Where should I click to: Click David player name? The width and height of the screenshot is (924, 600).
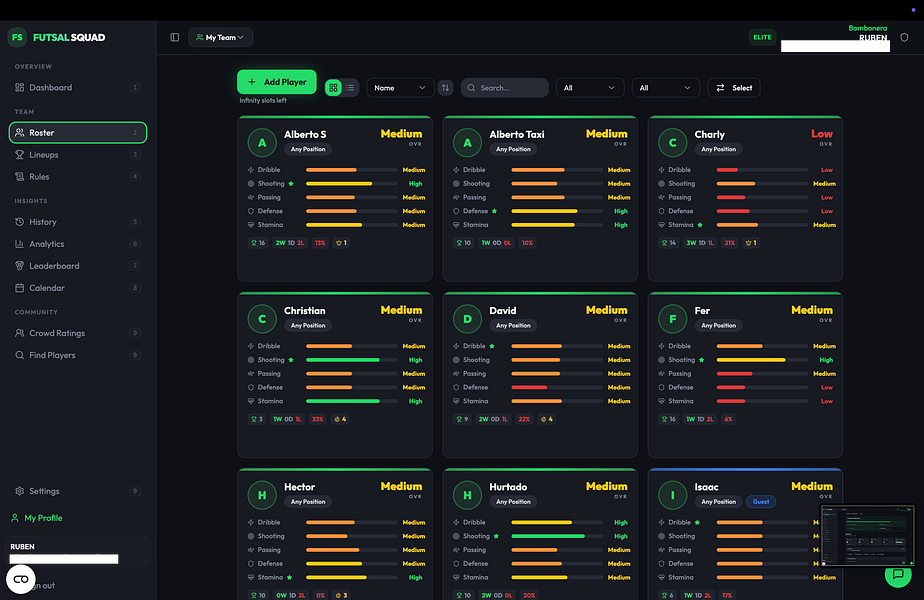(x=503, y=311)
